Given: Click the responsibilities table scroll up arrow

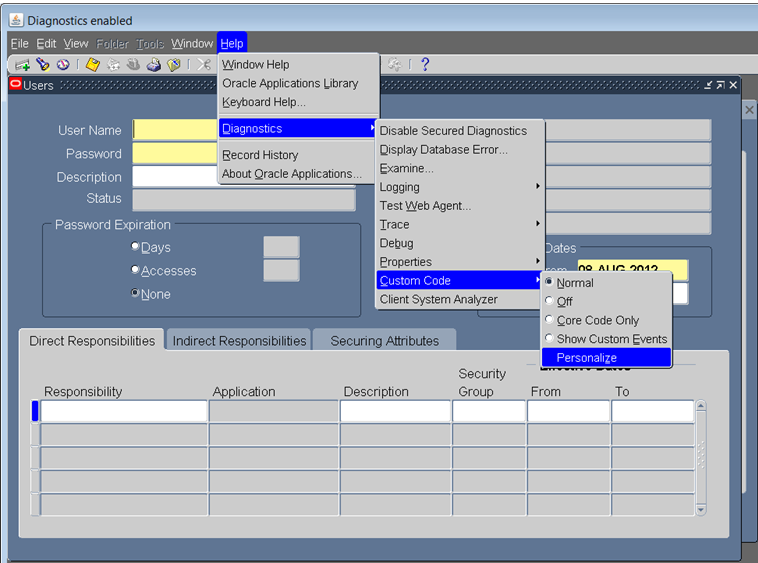Looking at the screenshot, I should coord(701,405).
